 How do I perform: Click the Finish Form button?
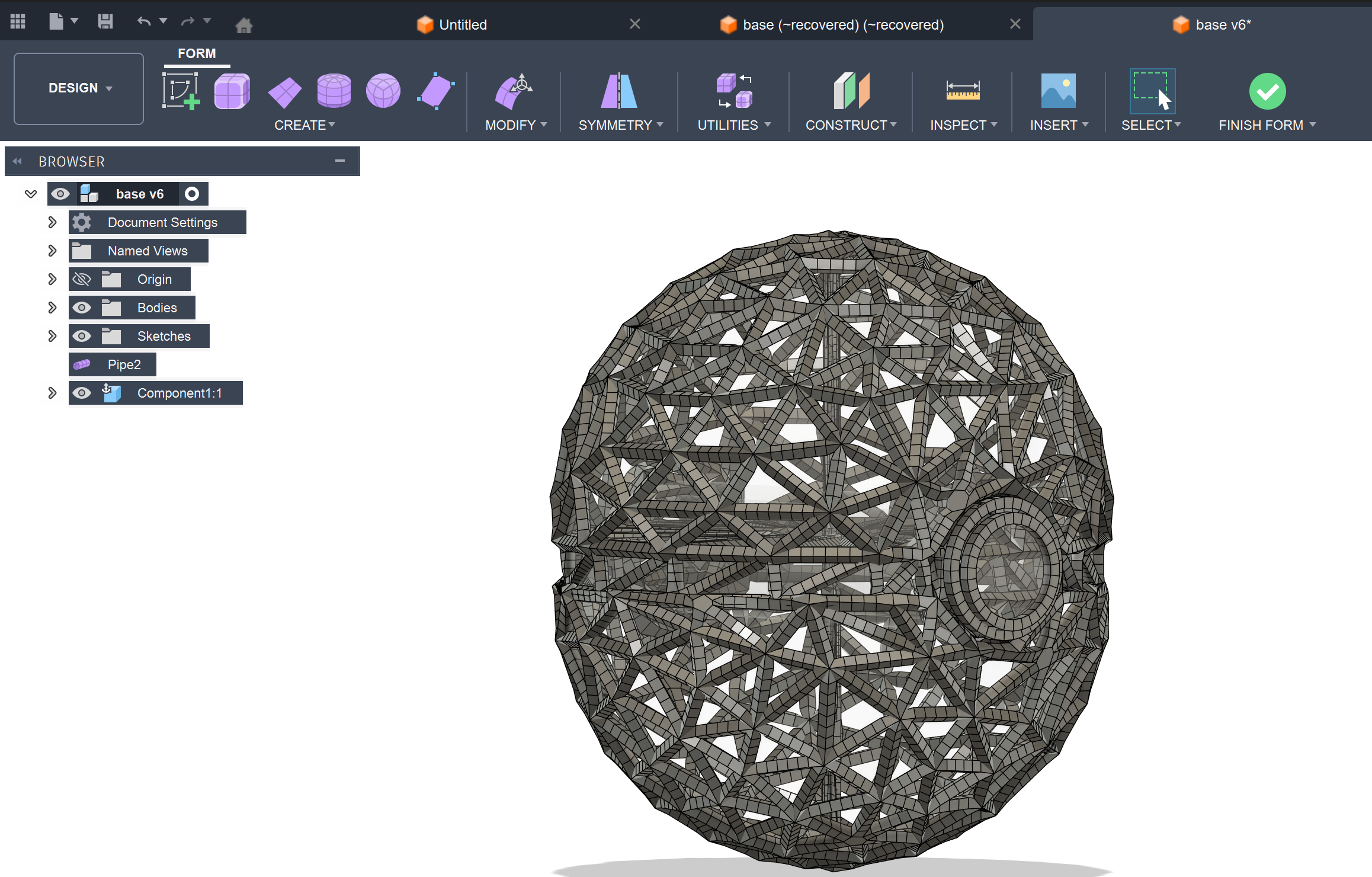(x=1267, y=91)
